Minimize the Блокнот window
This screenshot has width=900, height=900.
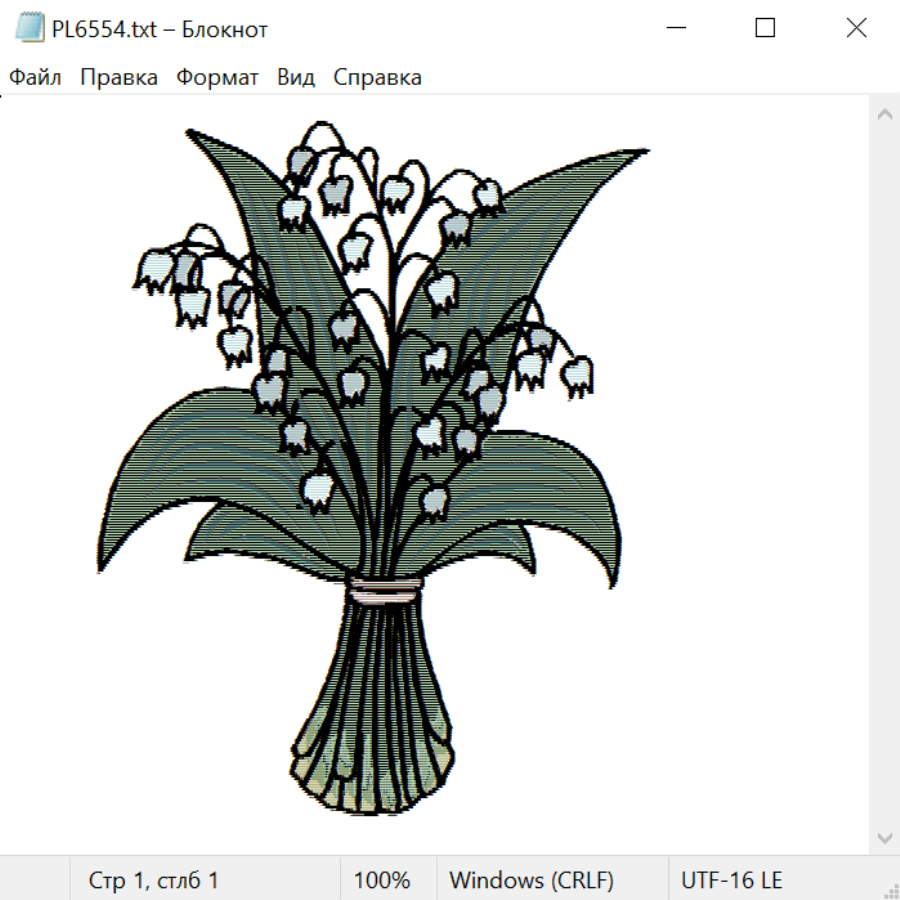675,28
